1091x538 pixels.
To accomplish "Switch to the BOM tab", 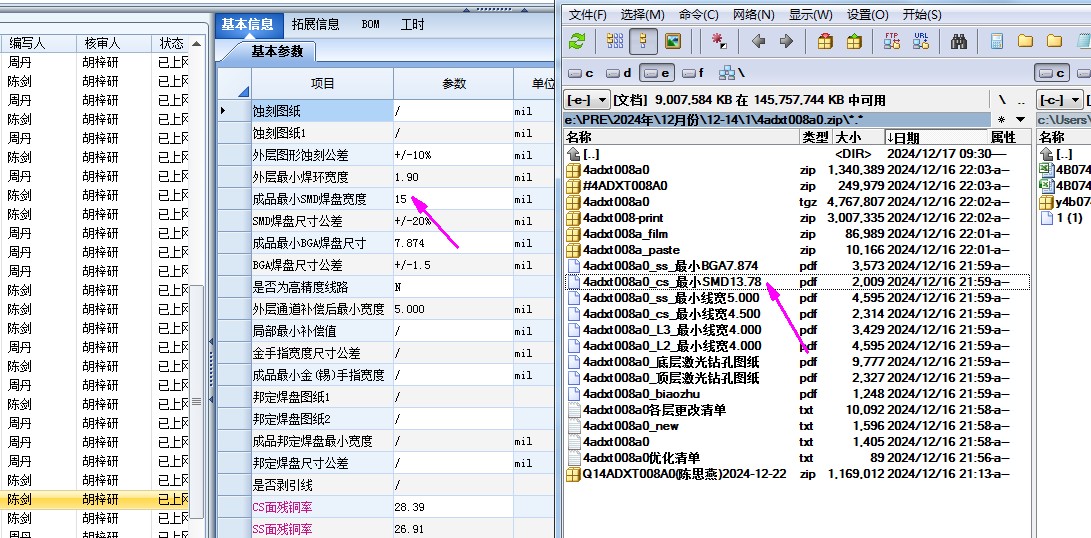I will [x=370, y=24].
